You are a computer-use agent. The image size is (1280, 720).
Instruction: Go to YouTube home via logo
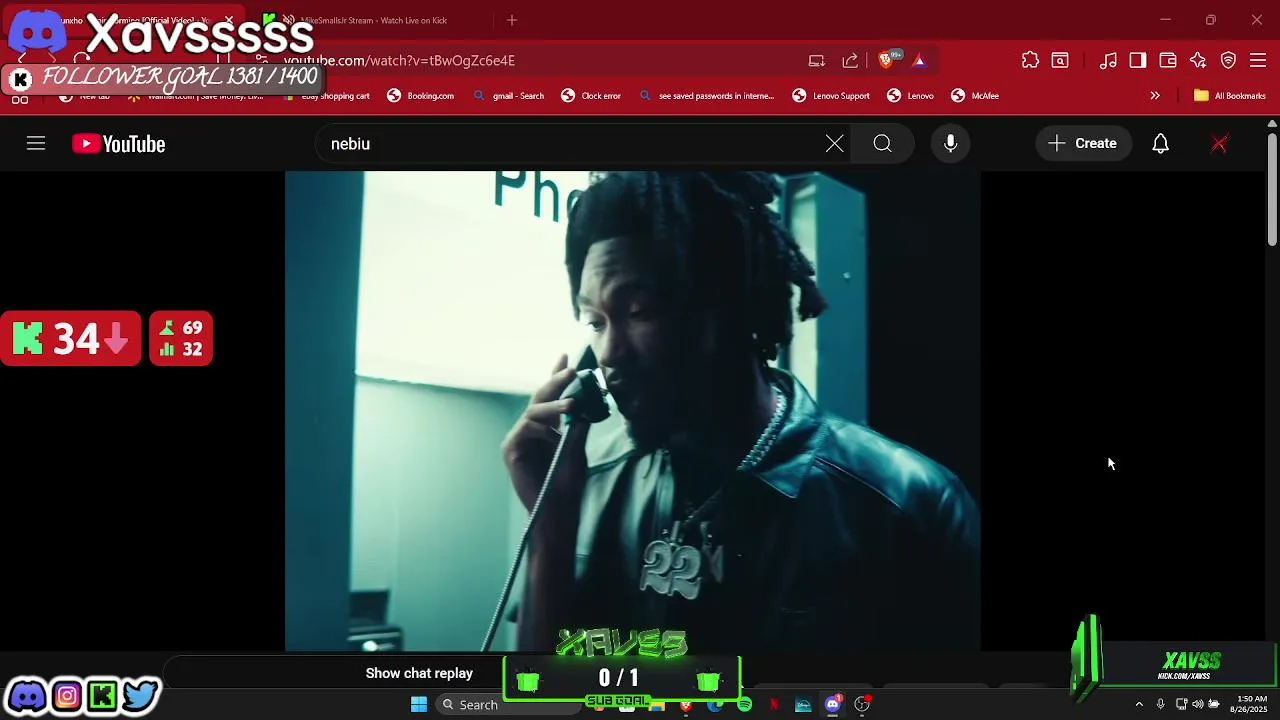coord(118,144)
